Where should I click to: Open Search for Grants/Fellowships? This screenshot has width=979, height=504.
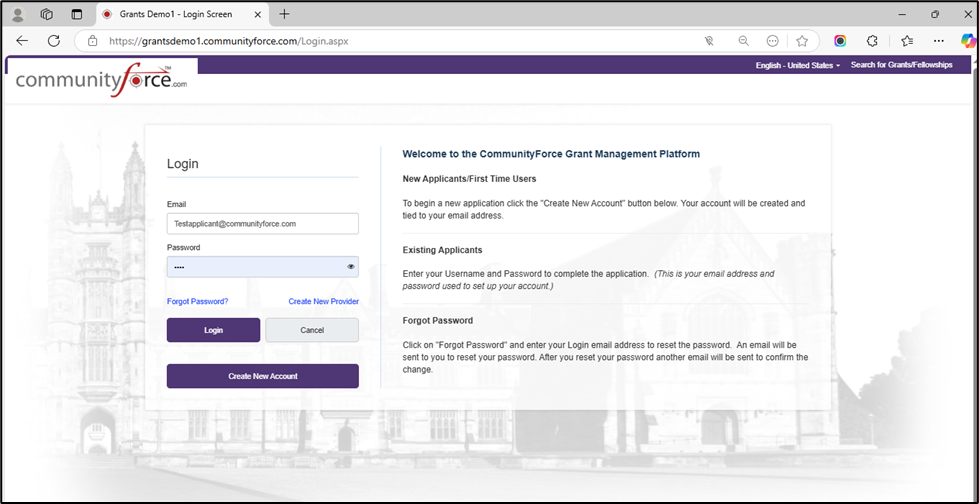pos(902,65)
